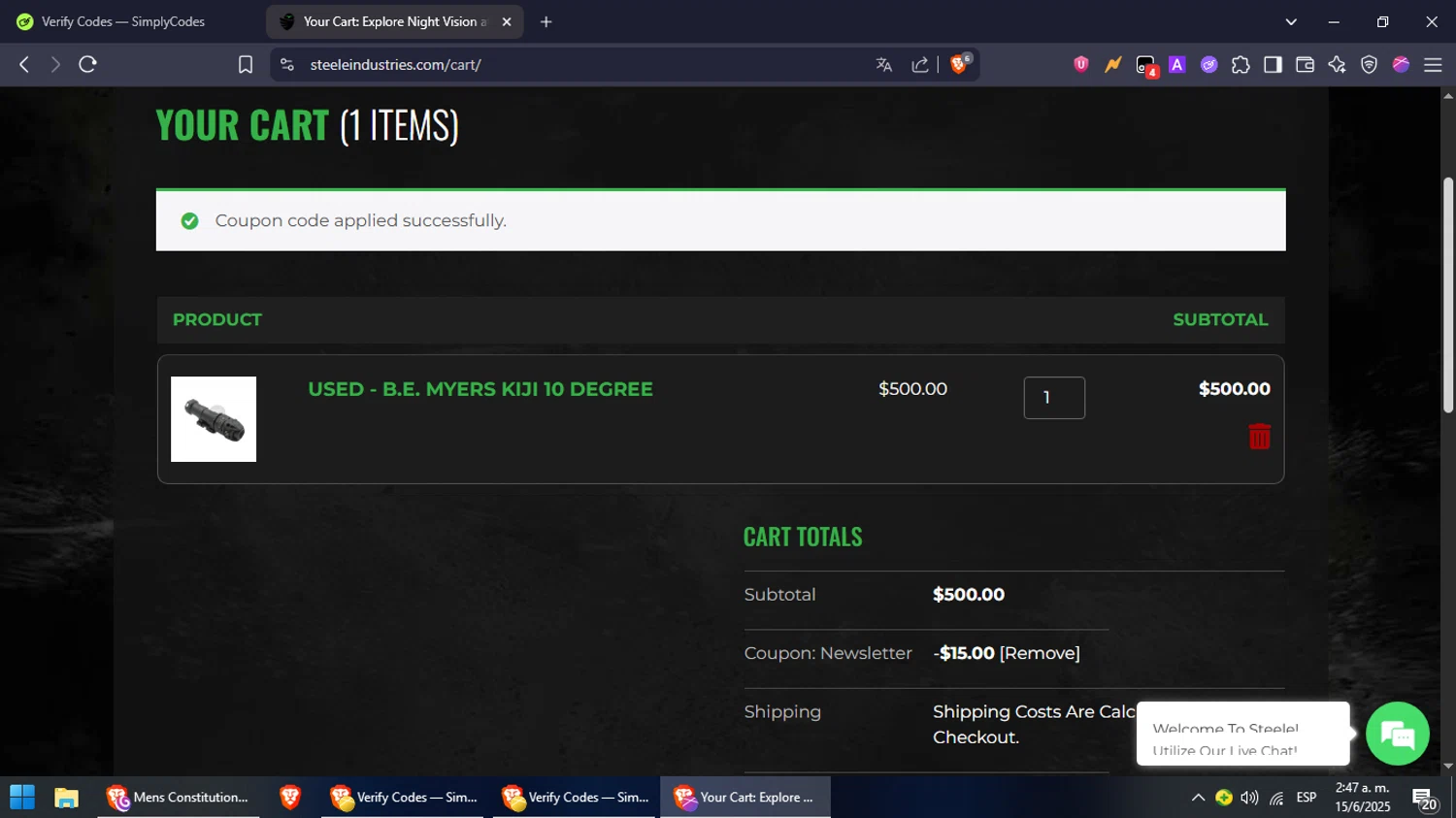
Task: Open the notification center with 20 badge
Action: pyautogui.click(x=1425, y=800)
